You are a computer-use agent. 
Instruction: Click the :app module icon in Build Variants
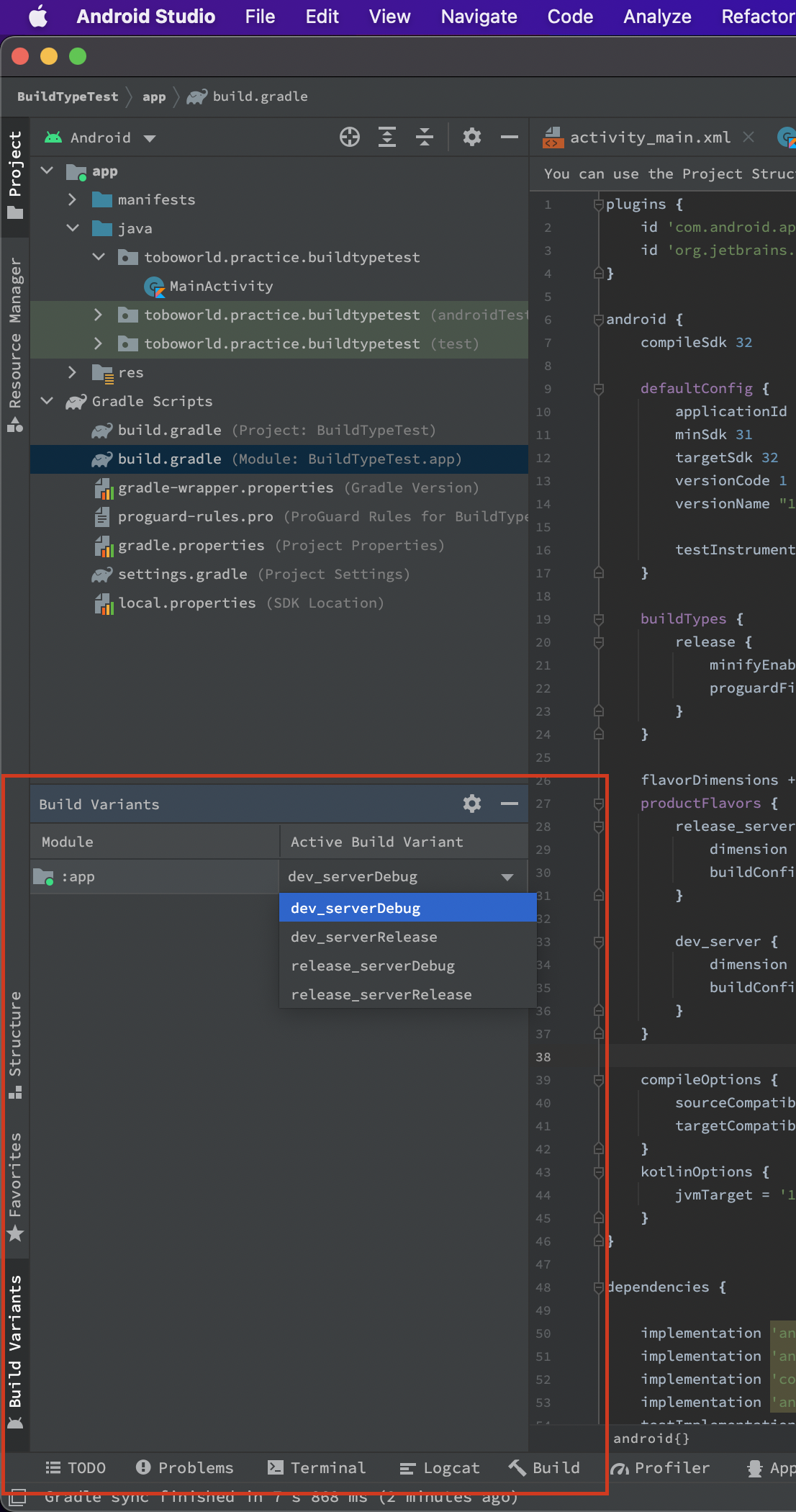(x=44, y=877)
